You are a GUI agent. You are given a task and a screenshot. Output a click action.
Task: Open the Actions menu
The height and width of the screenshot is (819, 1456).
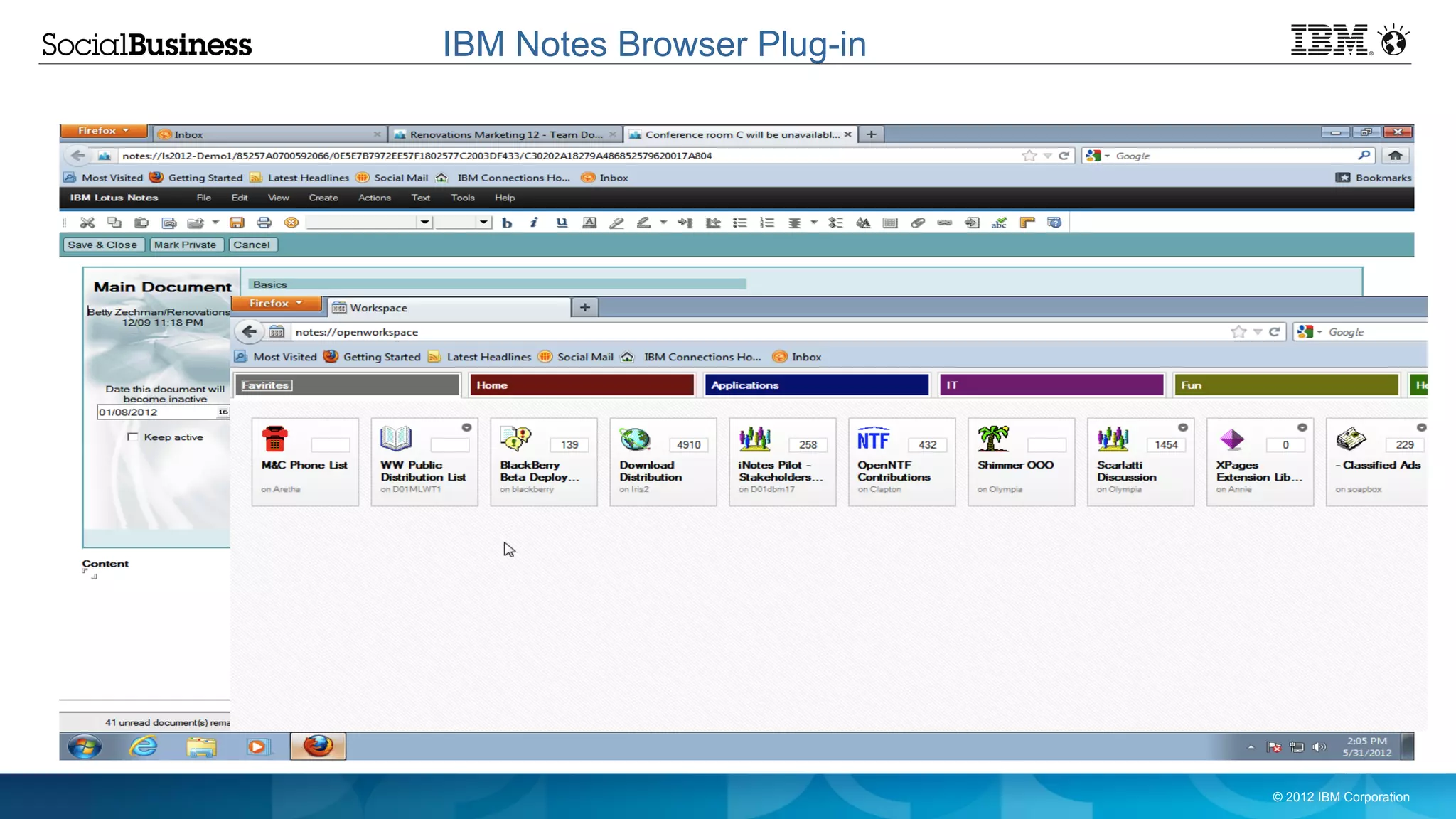[x=375, y=198]
